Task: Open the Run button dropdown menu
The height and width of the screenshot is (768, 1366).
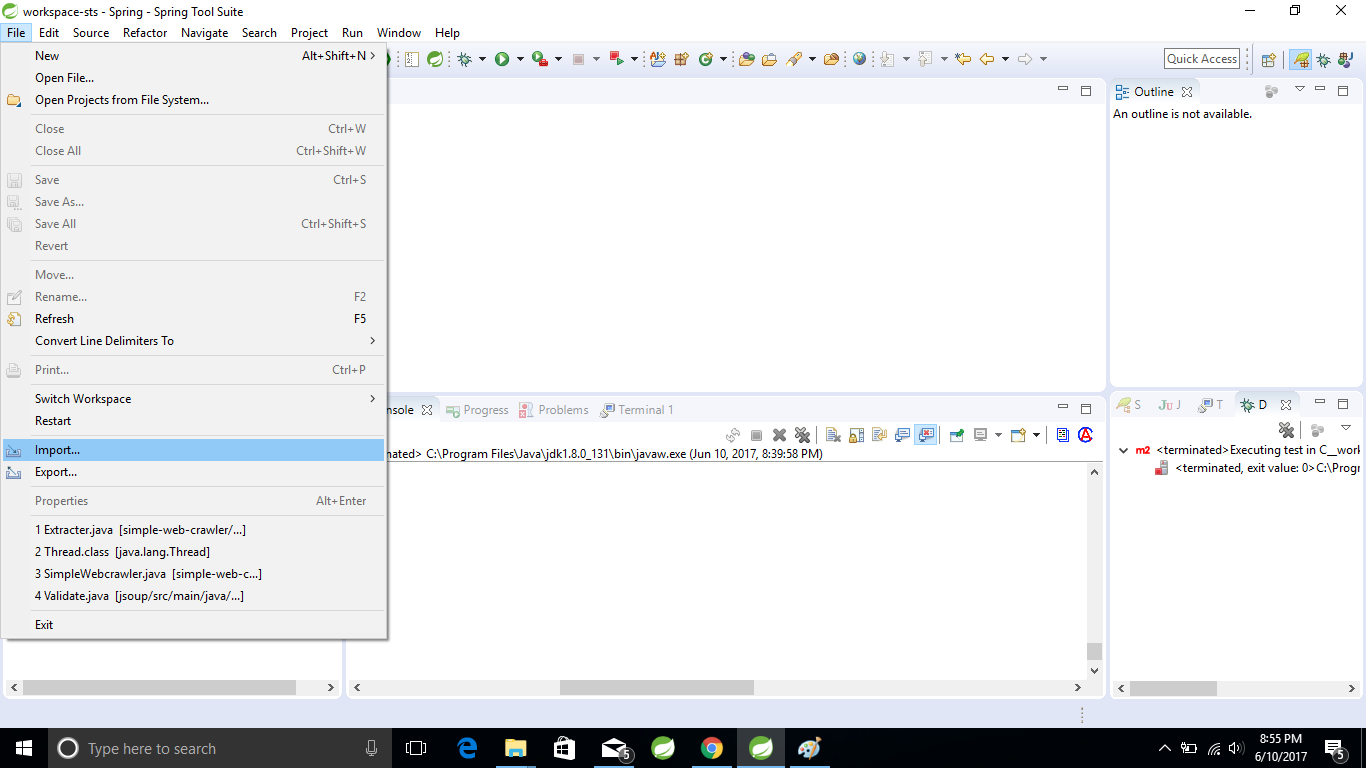Action: click(518, 59)
